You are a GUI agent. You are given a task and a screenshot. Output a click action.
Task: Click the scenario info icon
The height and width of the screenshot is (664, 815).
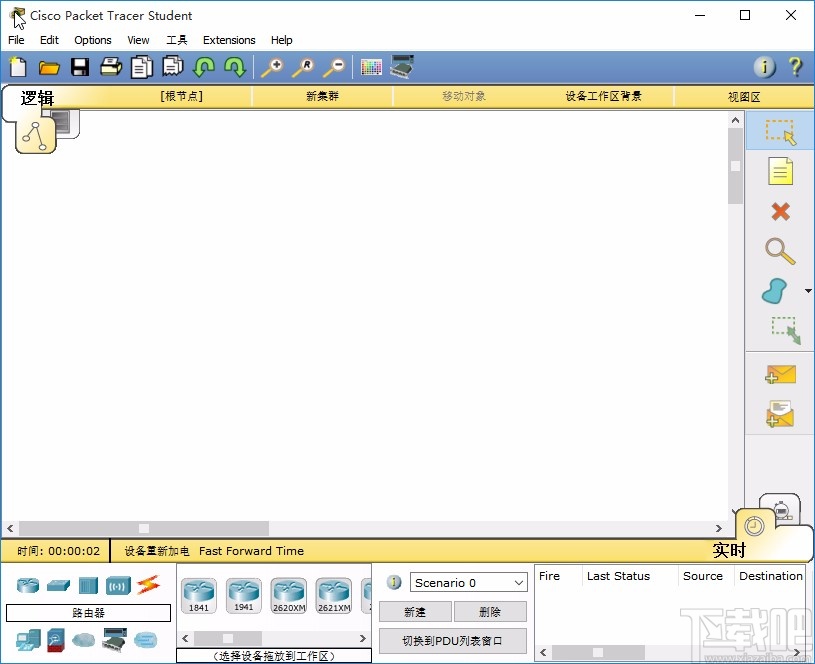395,582
